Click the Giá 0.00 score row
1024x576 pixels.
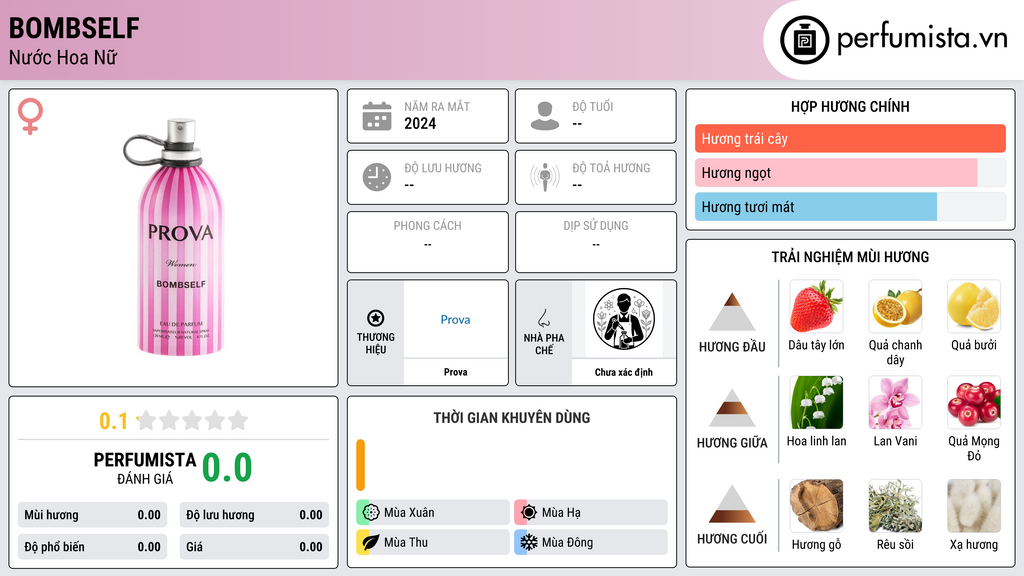pos(254,547)
